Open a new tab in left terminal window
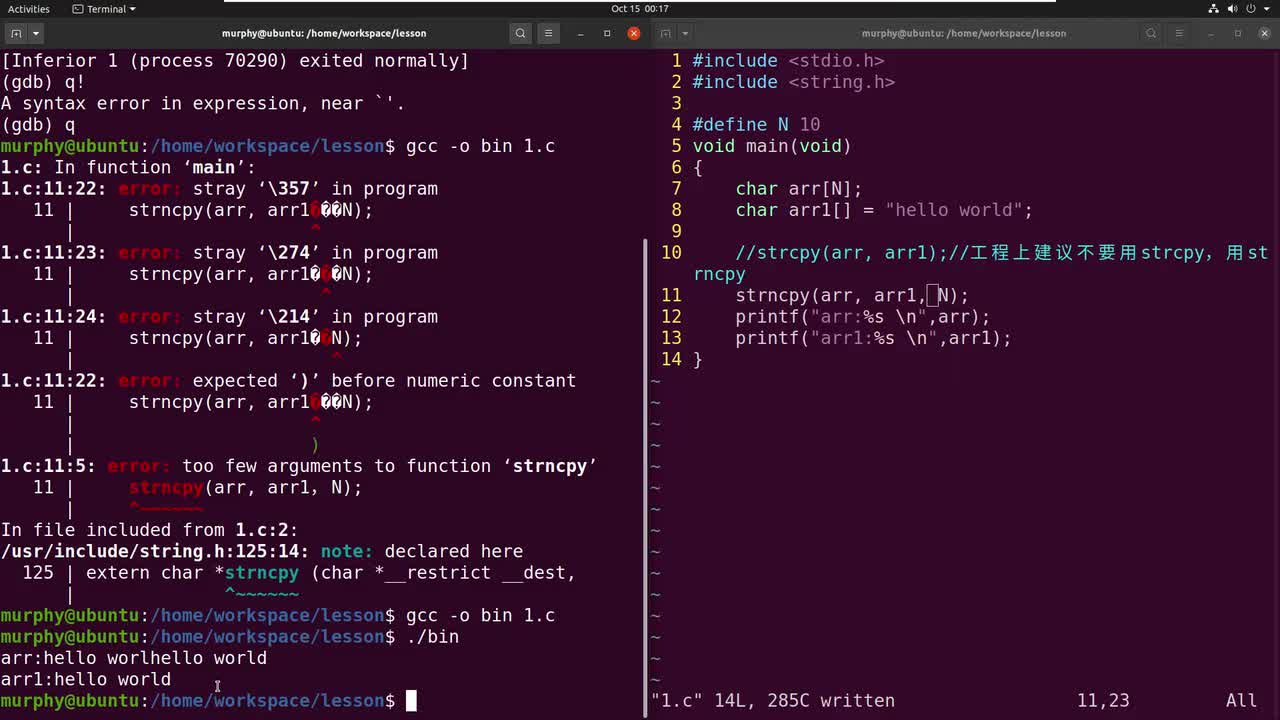The image size is (1280, 720). point(17,33)
